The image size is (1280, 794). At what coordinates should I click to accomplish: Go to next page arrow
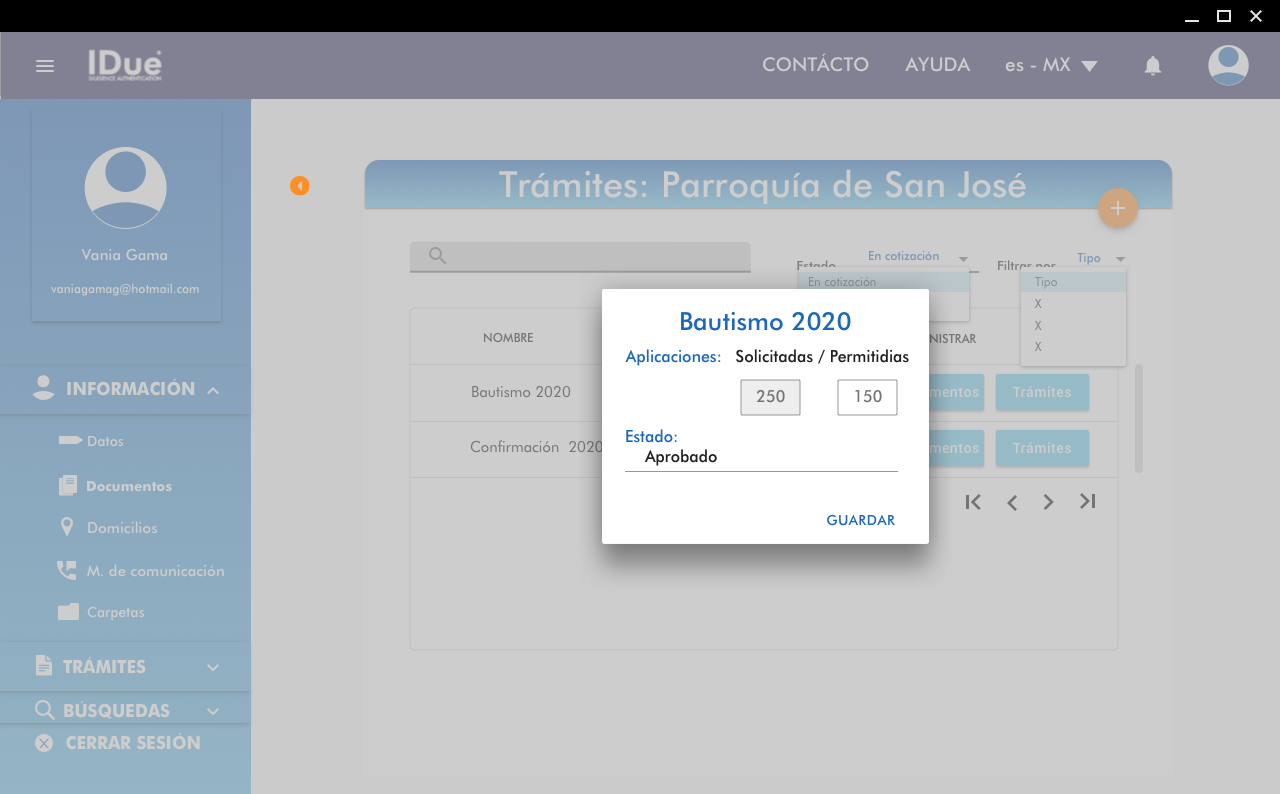1048,502
